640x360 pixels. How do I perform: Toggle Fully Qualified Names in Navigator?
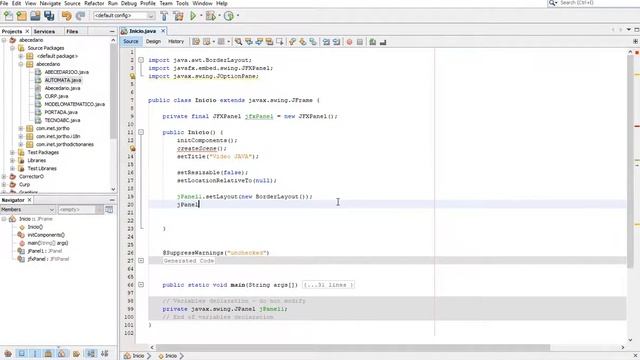pyautogui.click(x=76, y=353)
